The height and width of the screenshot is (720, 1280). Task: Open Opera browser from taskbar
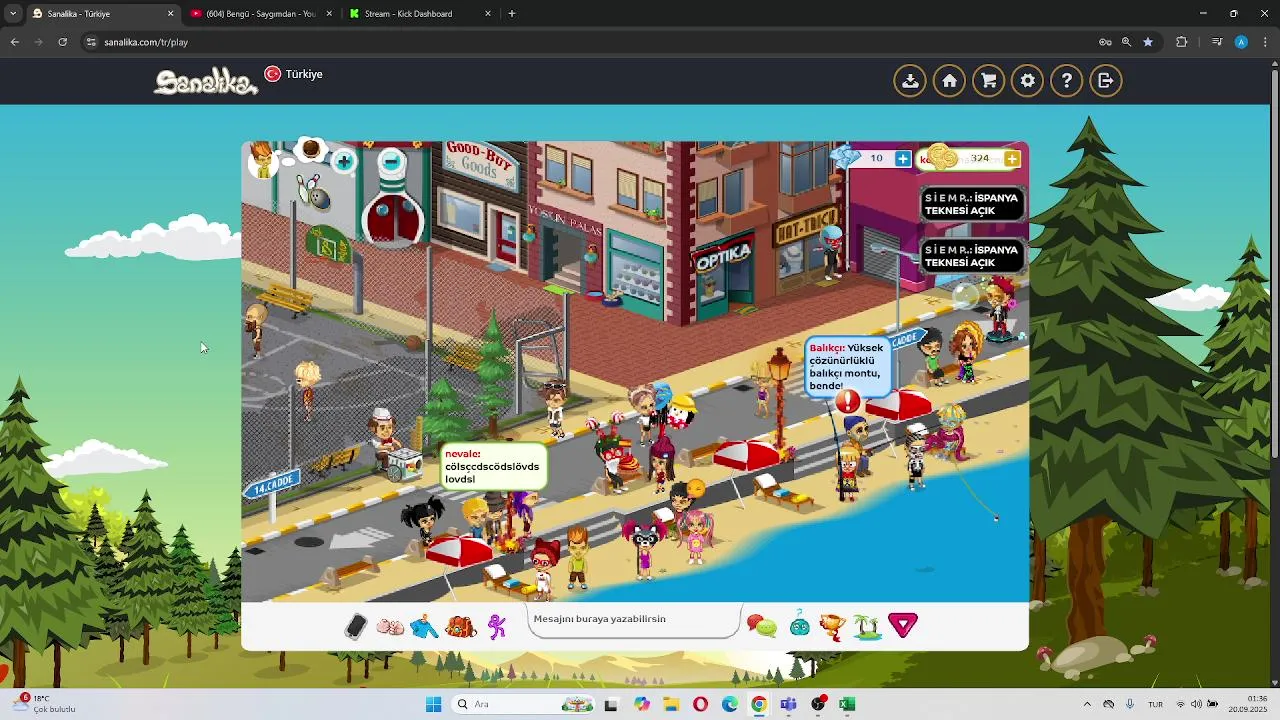tap(700, 704)
